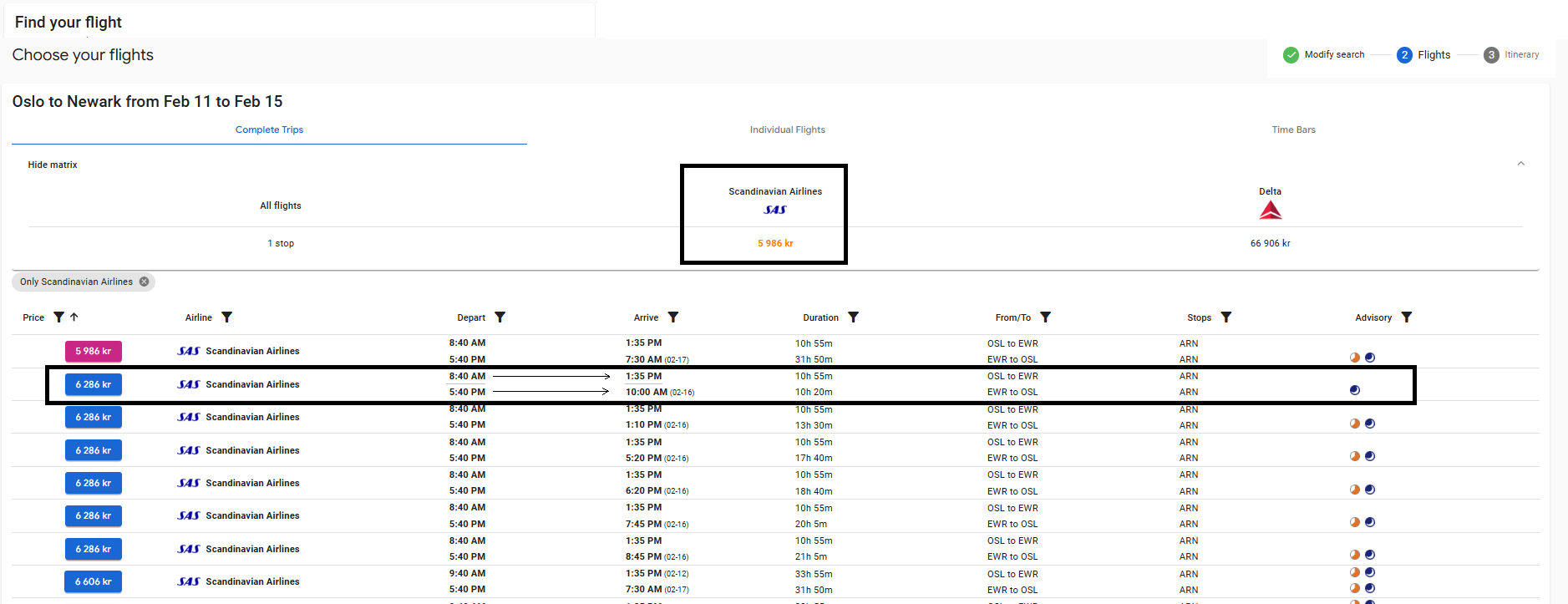Image resolution: width=1568 pixels, height=604 pixels.
Task: Switch to the Time Bars tab
Action: 1293,129
